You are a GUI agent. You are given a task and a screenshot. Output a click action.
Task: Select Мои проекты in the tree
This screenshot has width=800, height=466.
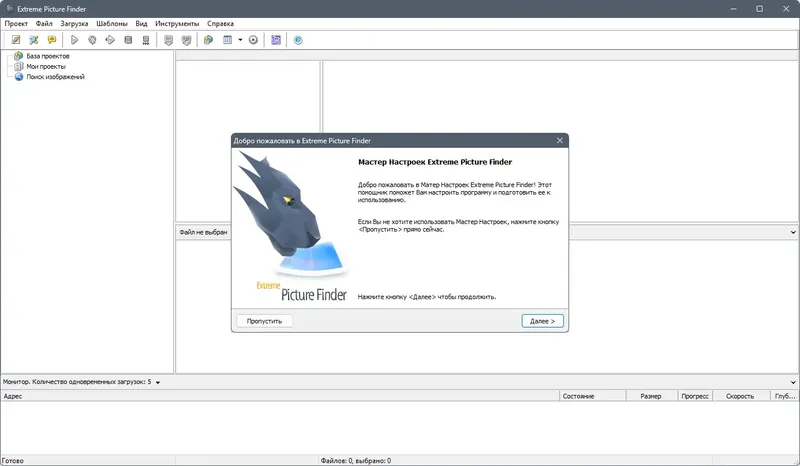click(46, 66)
